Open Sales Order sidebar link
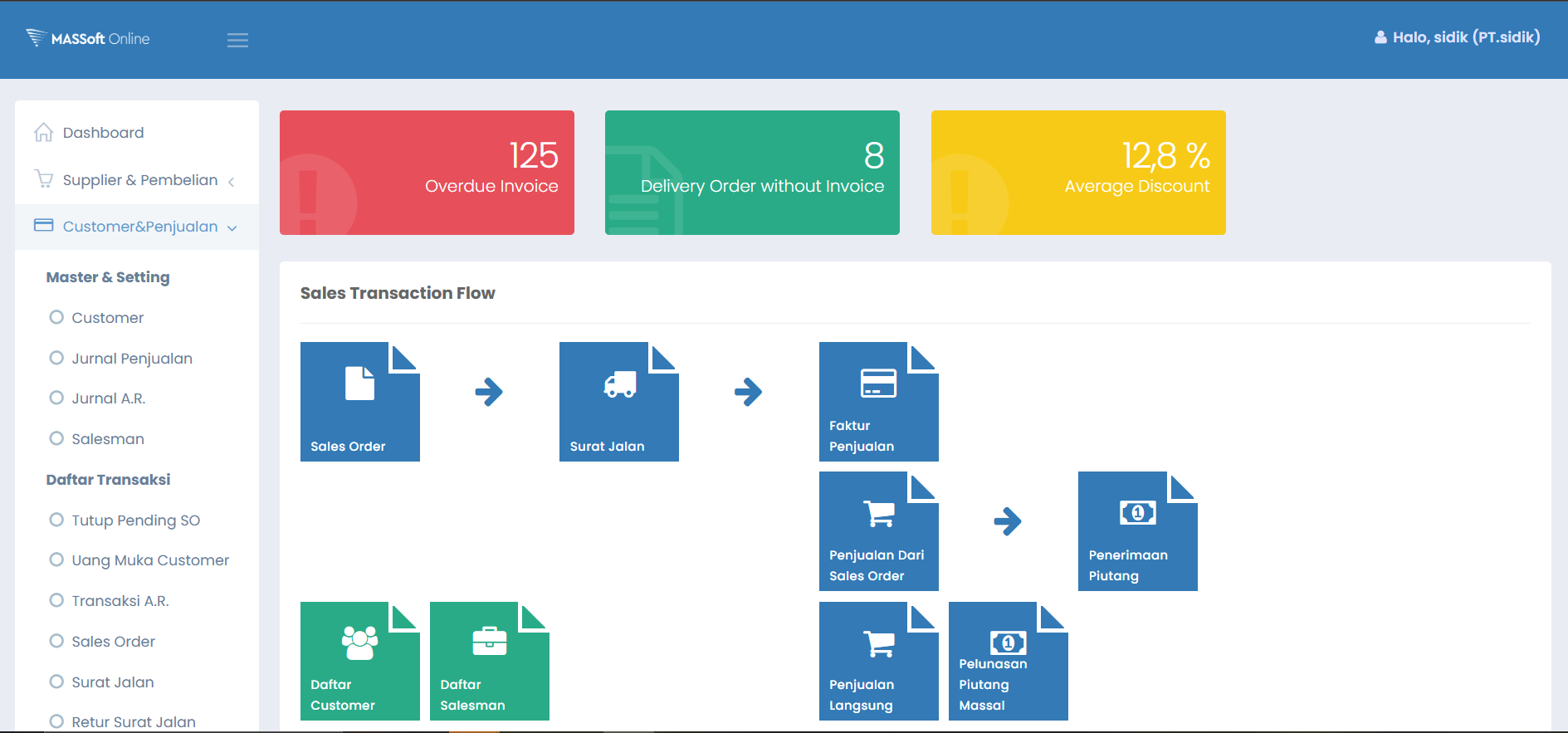This screenshot has width=1568, height=733. click(x=114, y=642)
